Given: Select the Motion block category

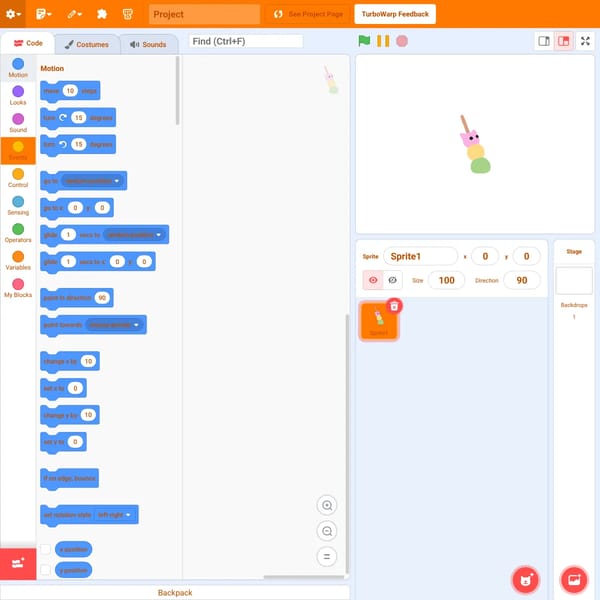Looking at the screenshot, I should [18, 68].
